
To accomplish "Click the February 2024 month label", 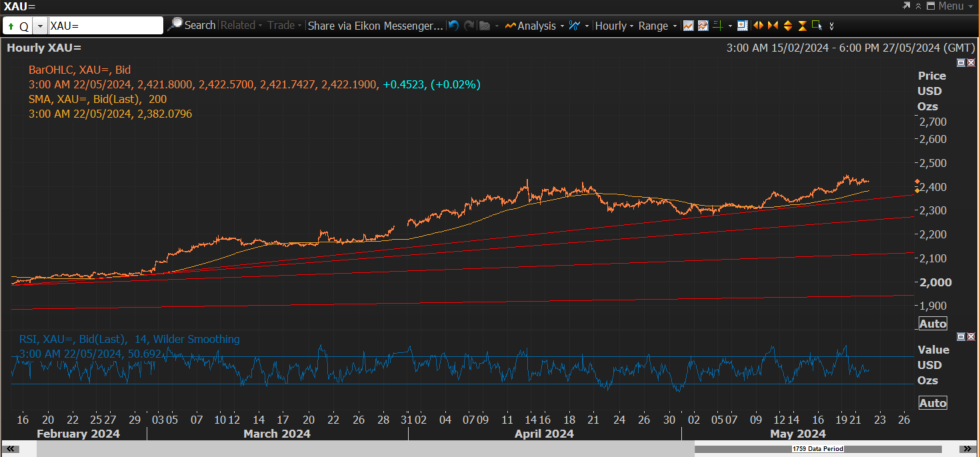I will (78, 433).
